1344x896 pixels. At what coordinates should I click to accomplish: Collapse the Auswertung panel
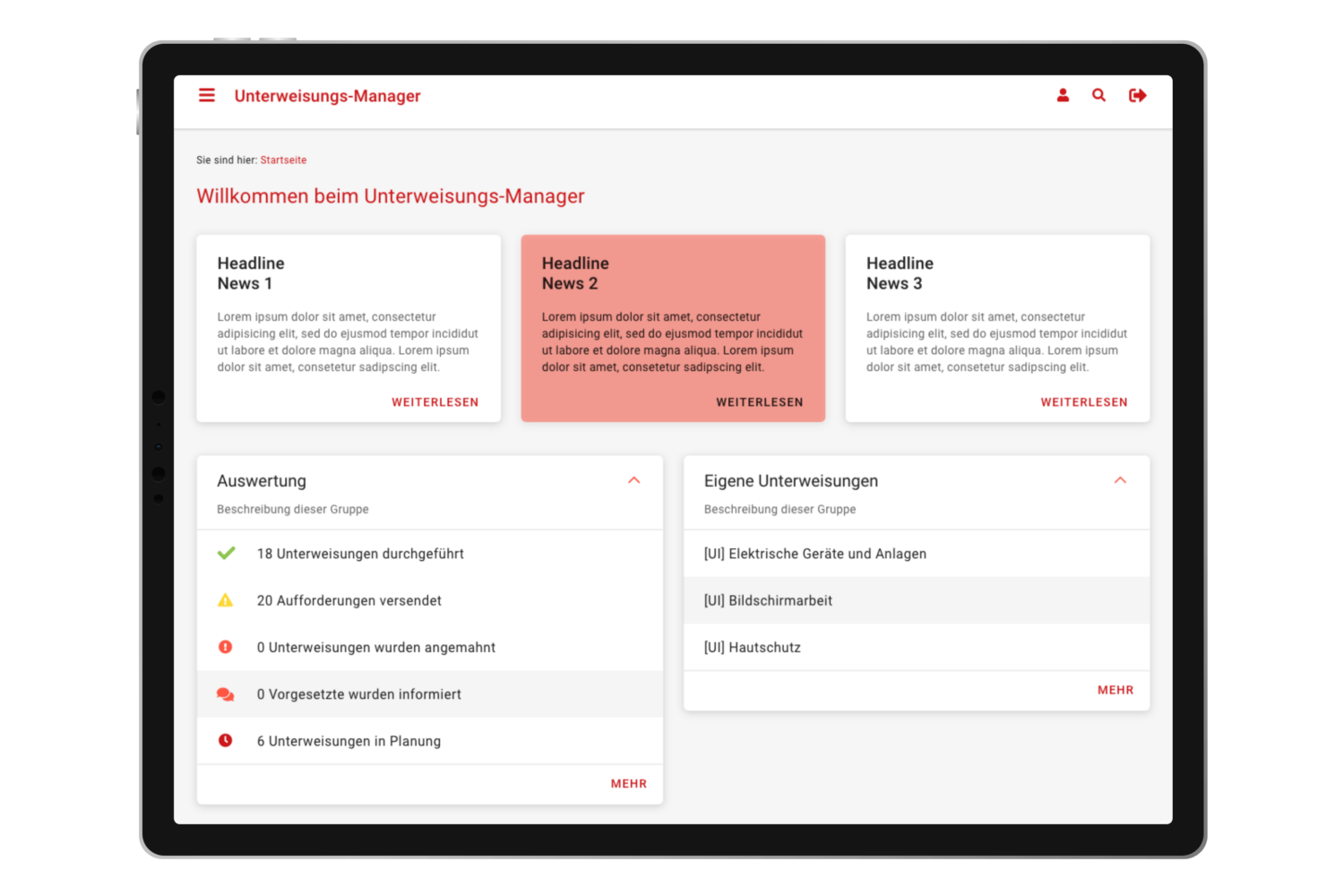pos(633,480)
